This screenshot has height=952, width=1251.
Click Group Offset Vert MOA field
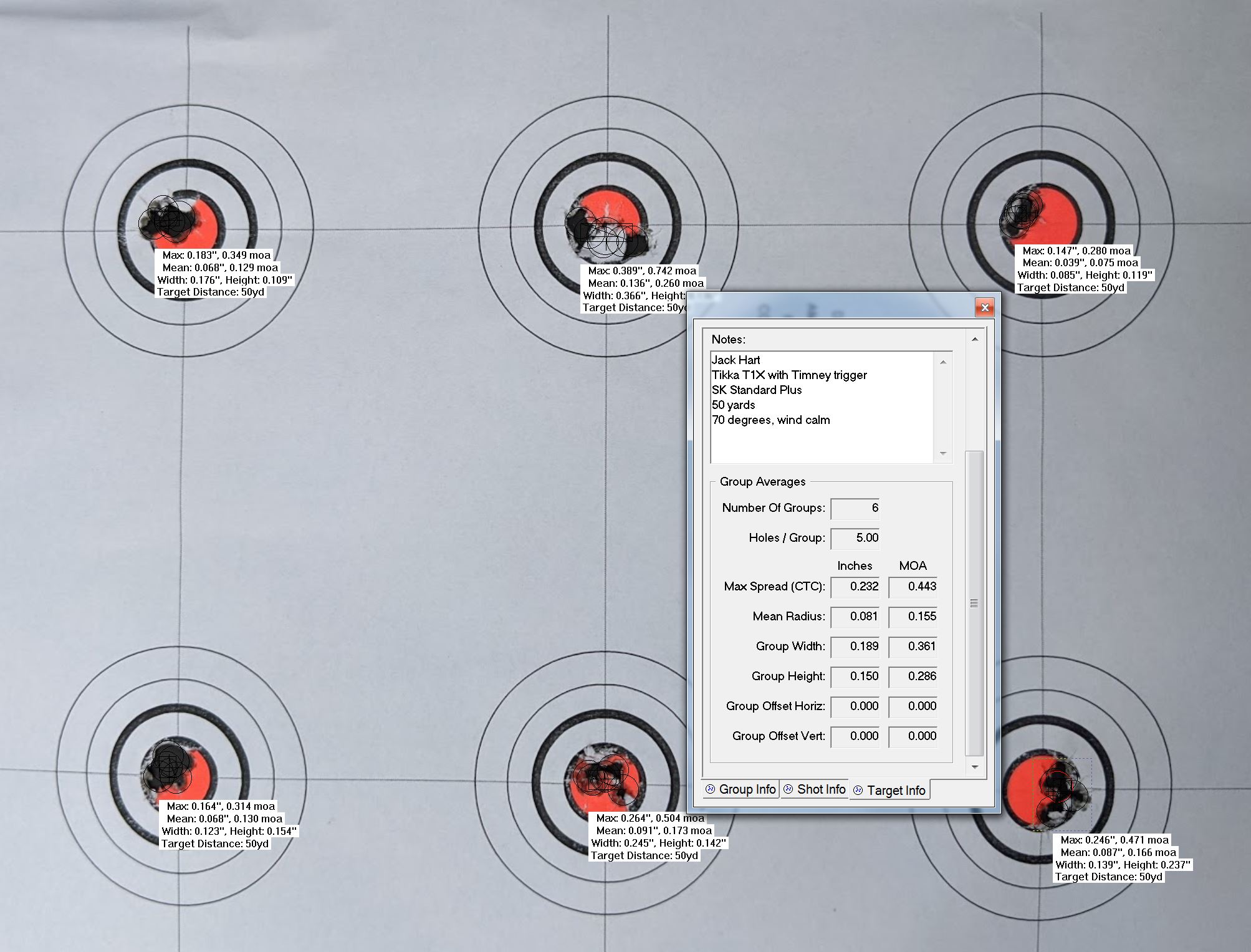tap(913, 736)
